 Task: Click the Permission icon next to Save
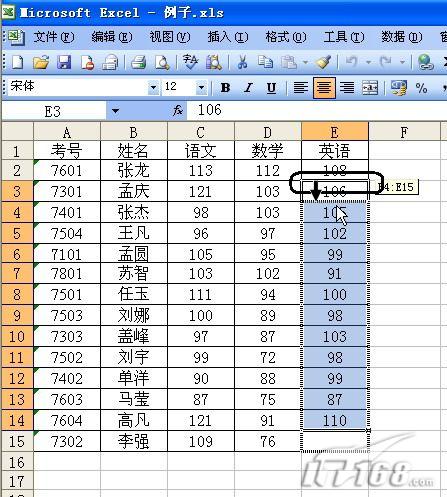[x=87, y=62]
